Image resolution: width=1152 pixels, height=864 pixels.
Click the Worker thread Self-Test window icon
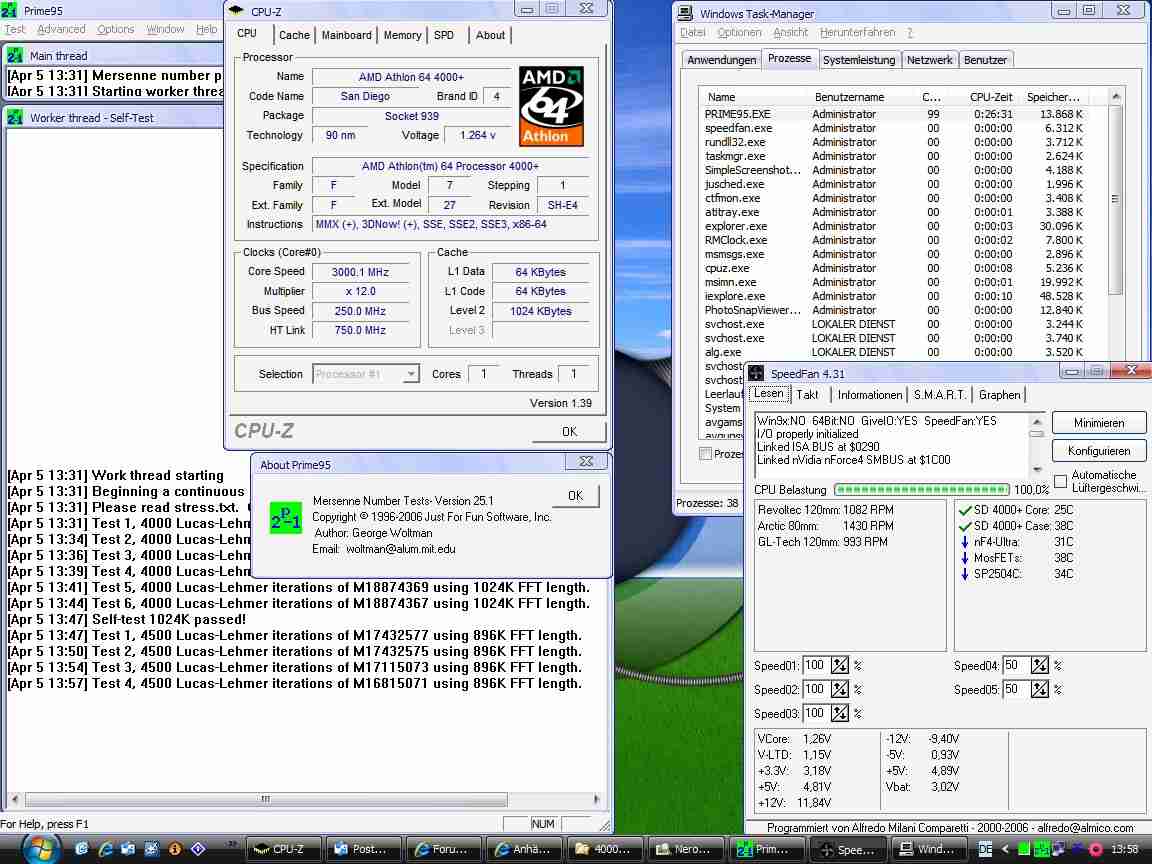click(x=15, y=117)
